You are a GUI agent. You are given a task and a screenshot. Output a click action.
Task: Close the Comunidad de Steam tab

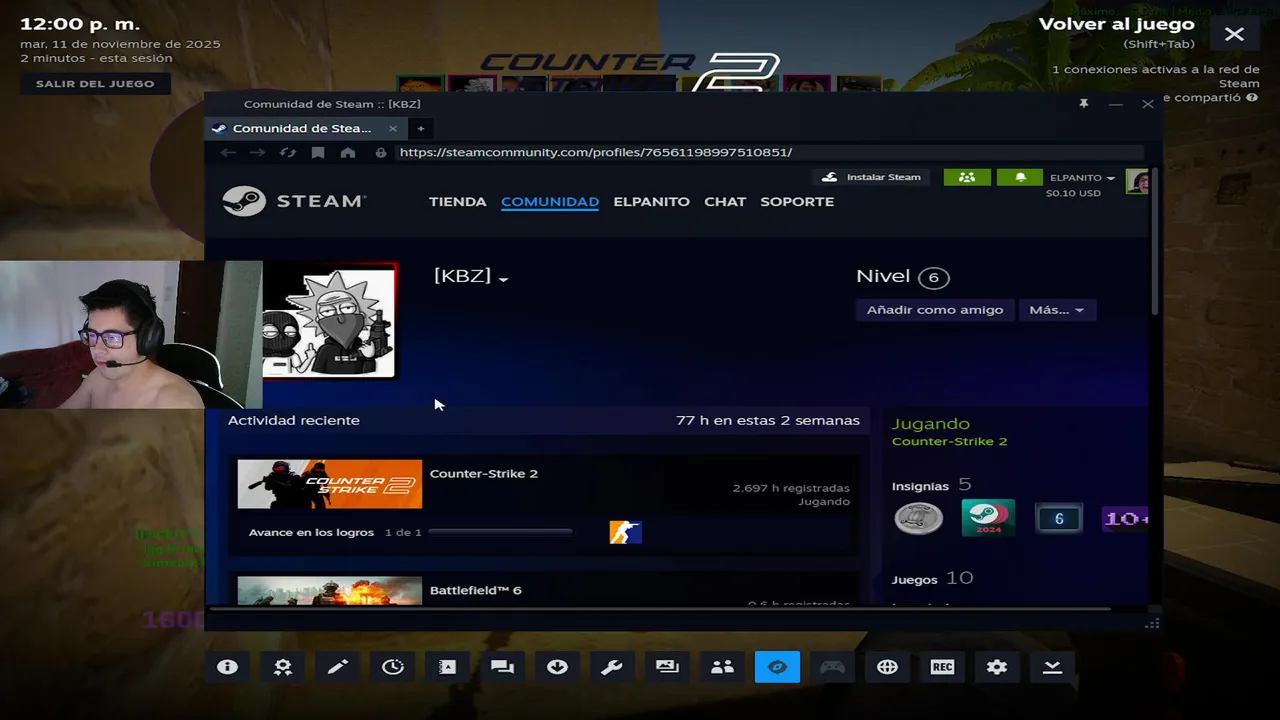pos(393,128)
